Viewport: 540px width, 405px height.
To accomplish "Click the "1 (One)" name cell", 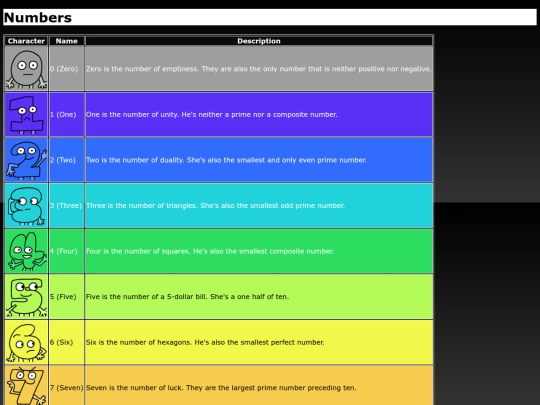I will [x=66, y=114].
